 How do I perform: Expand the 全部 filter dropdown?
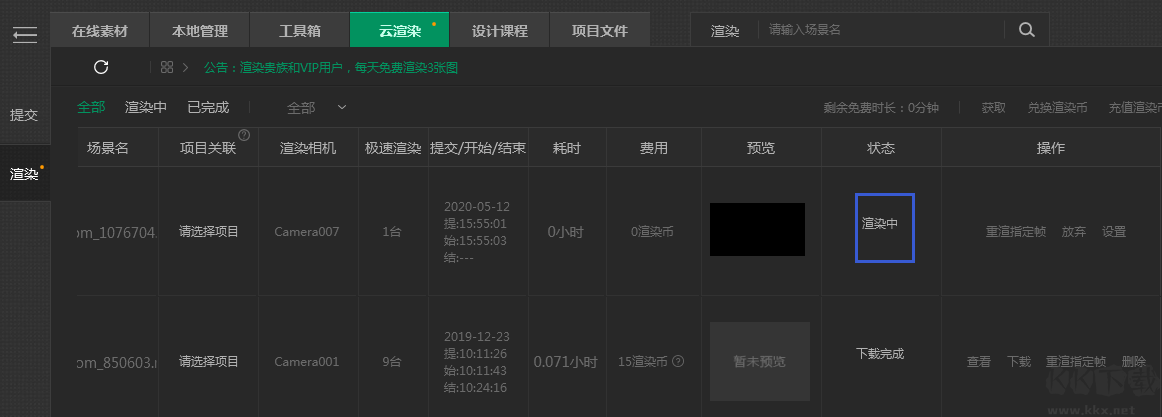316,107
